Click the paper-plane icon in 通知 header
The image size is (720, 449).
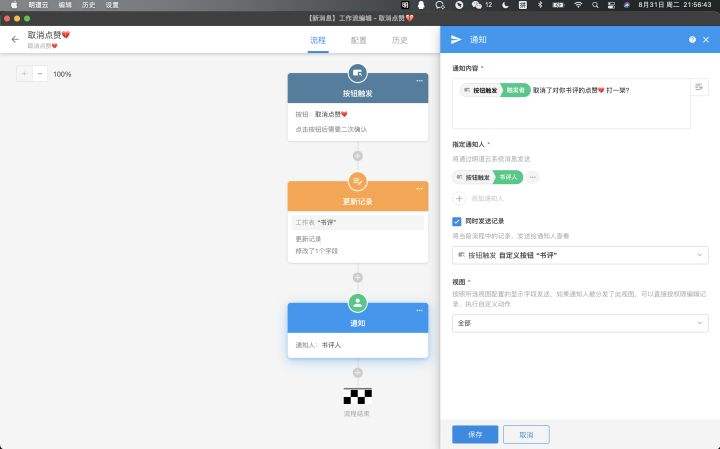456,40
